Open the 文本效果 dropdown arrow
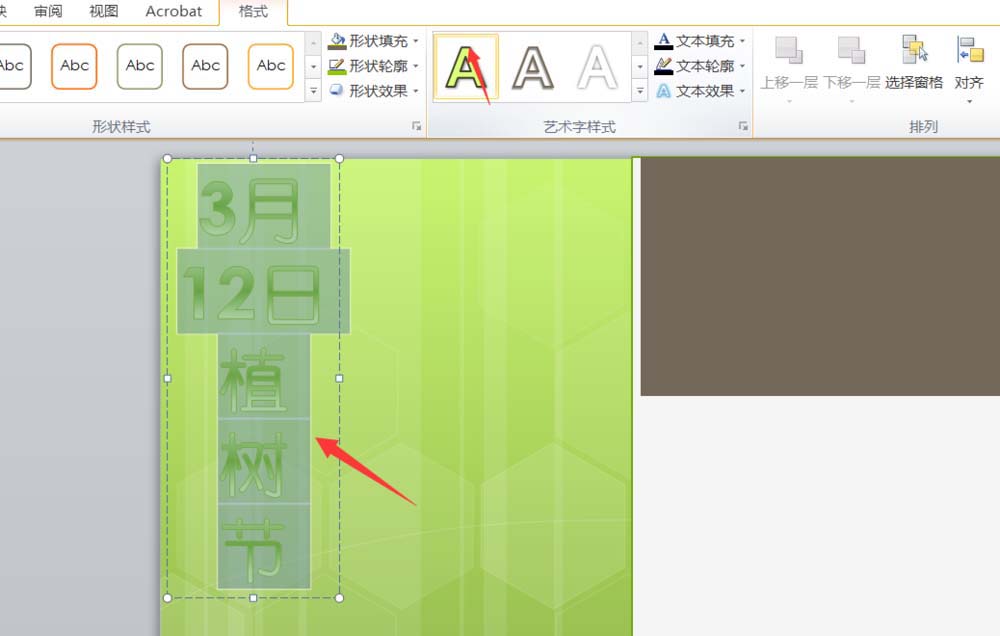This screenshot has width=1000, height=636. pos(742,91)
